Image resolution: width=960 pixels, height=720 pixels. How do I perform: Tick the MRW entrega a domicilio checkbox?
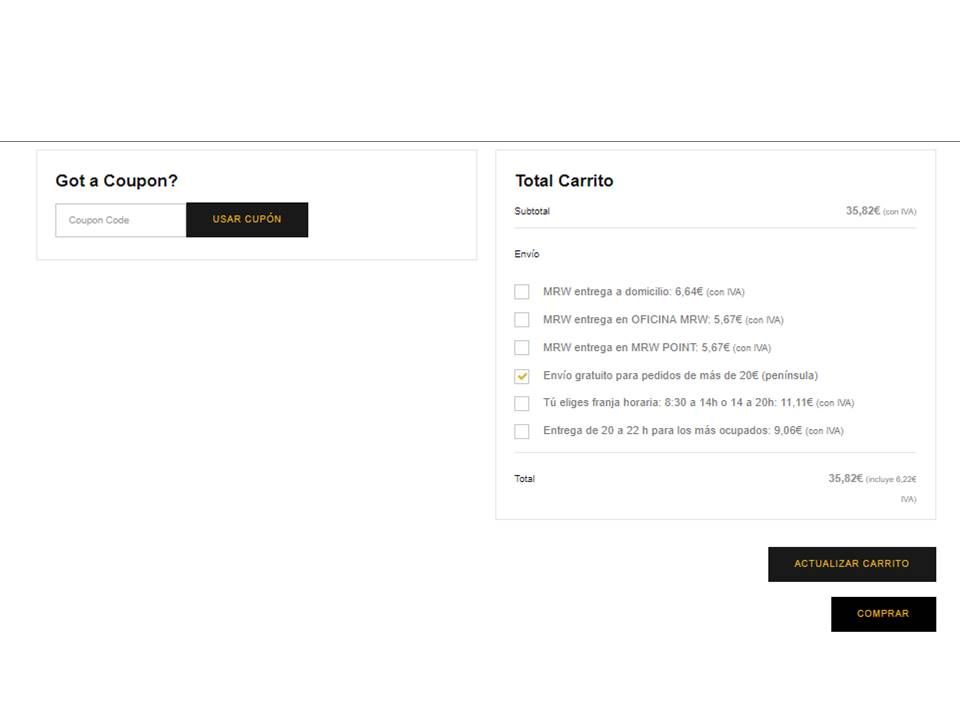point(522,291)
